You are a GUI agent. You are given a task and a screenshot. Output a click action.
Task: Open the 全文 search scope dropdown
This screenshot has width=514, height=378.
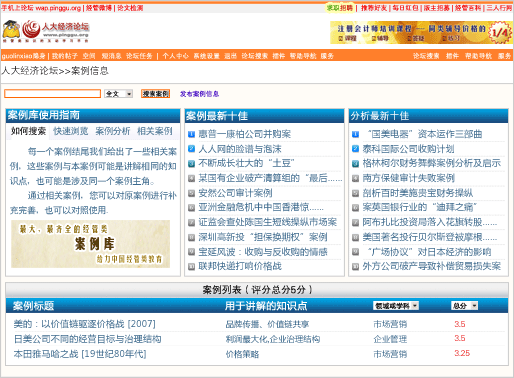tap(118, 94)
